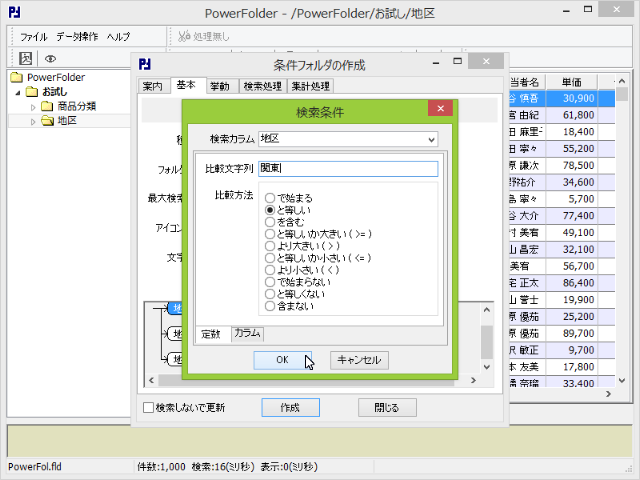Open the ヘルプ menu
Image resolution: width=640 pixels, height=480 pixels.
pyautogui.click(x=118, y=37)
